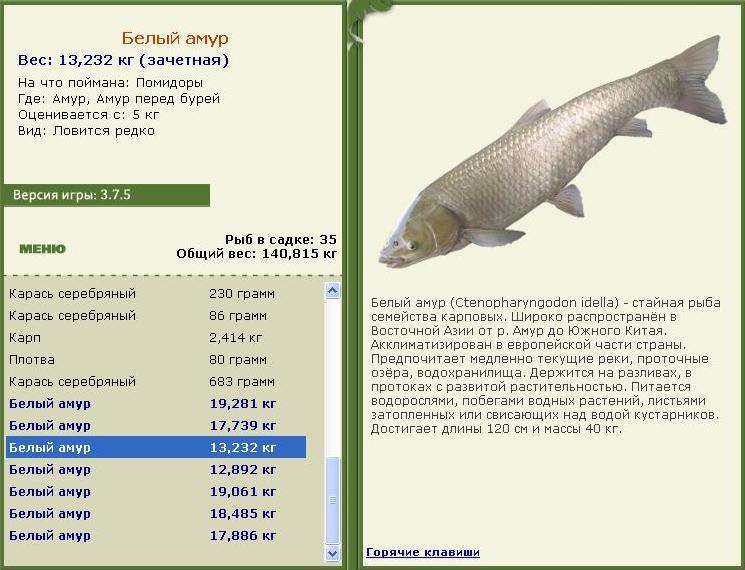Select Карась серебряный 230 грамм row
The image size is (745, 570).
tap(156, 294)
